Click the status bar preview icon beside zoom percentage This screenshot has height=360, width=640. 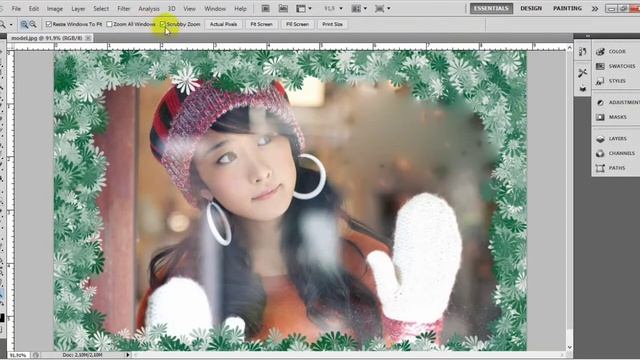click(36, 355)
